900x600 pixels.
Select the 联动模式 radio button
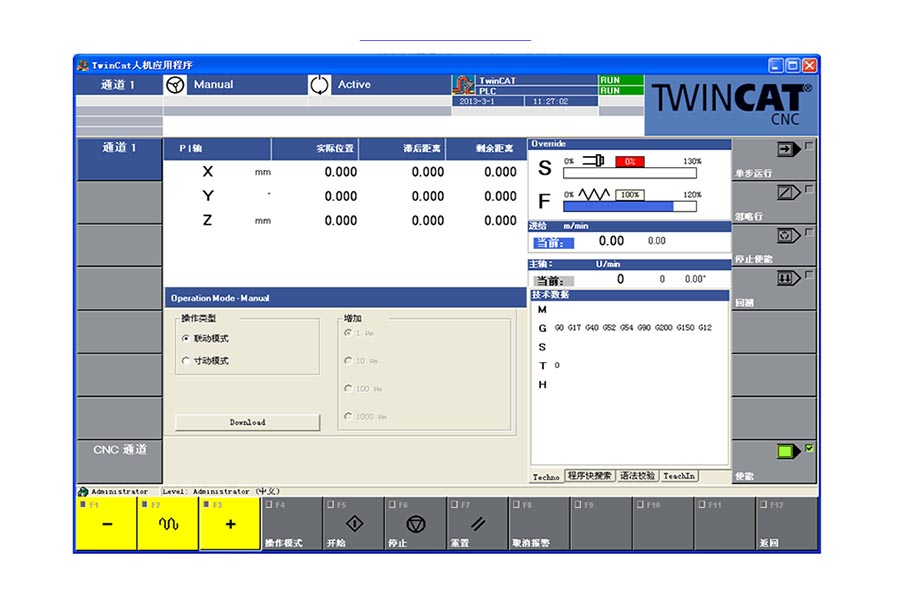tap(185, 339)
